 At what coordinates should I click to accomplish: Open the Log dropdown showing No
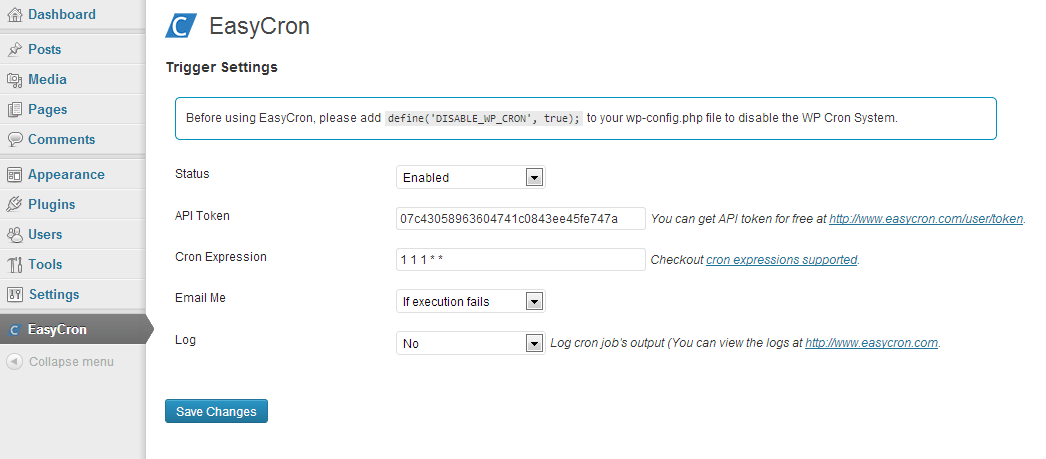pyautogui.click(x=471, y=344)
